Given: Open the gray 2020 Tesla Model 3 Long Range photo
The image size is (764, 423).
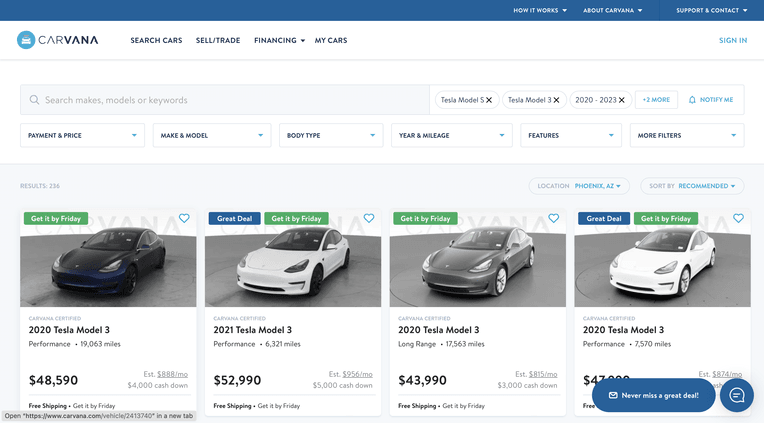Looking at the screenshot, I should click(x=478, y=258).
